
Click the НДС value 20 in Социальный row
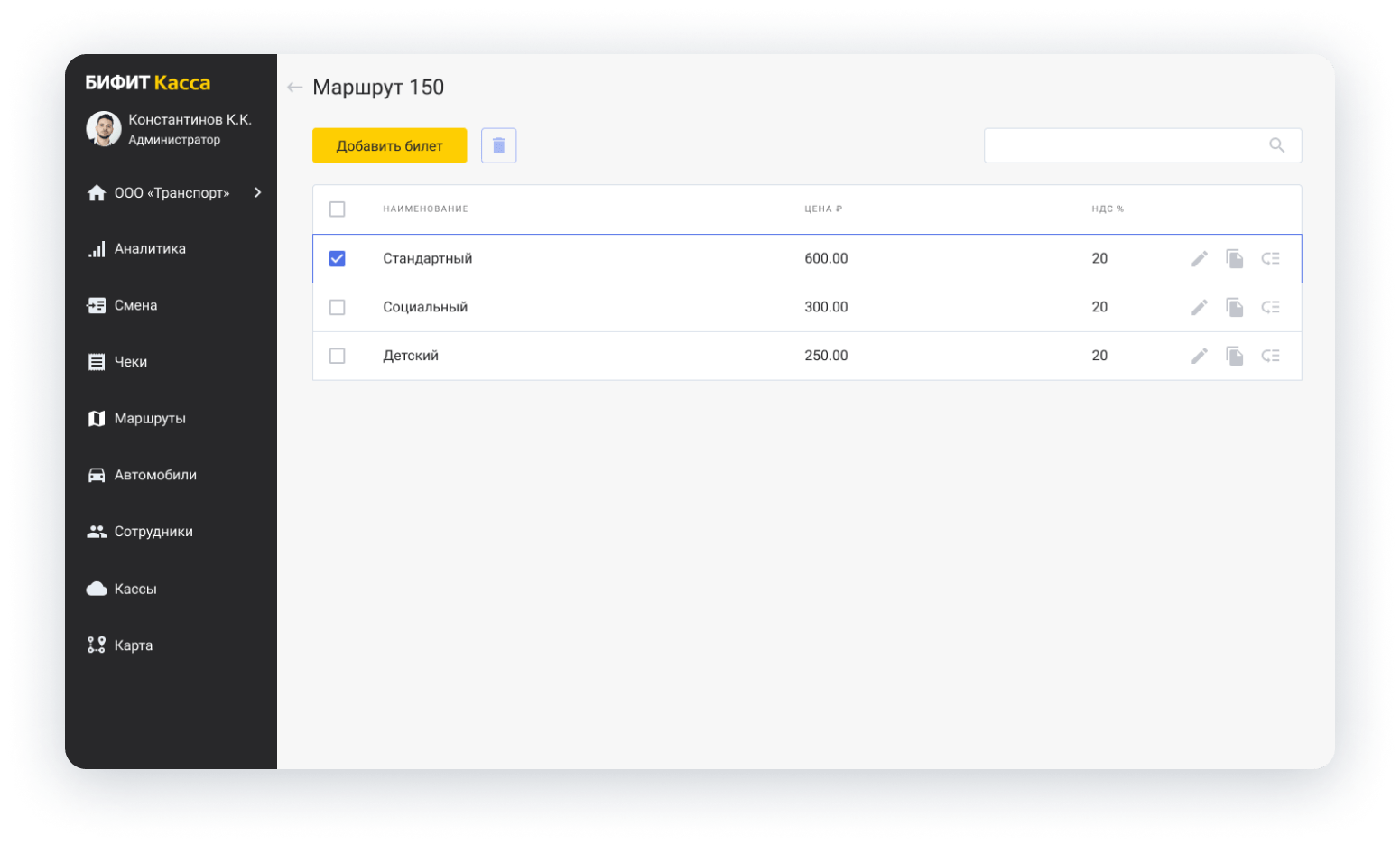[x=1099, y=308]
